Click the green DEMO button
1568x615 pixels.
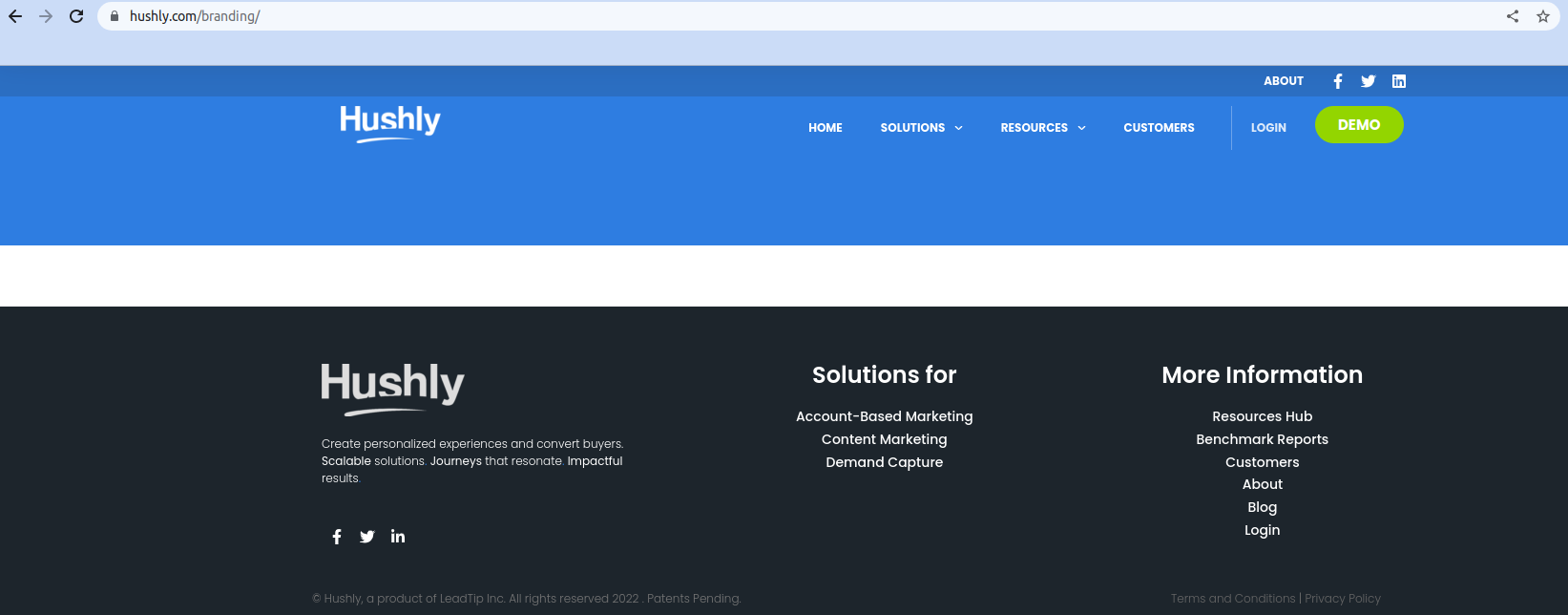1359,125
